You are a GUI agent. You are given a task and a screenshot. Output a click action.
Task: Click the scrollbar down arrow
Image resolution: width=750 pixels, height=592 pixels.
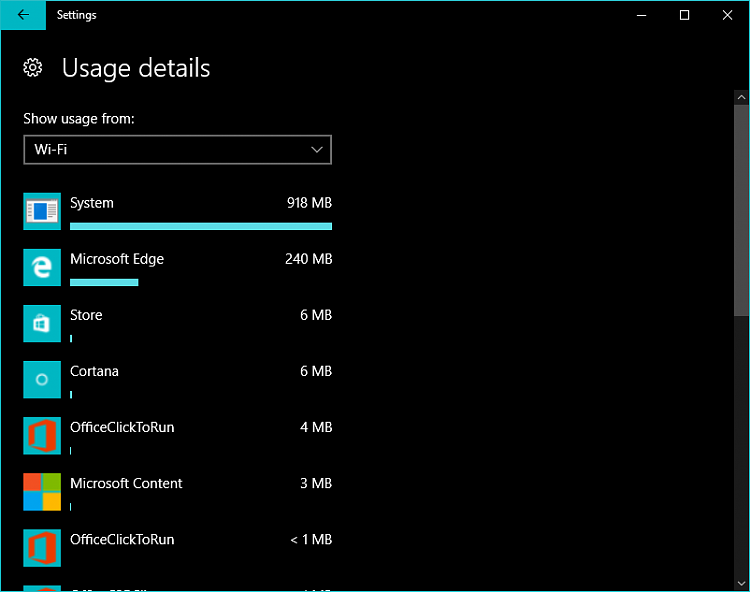tap(741, 580)
